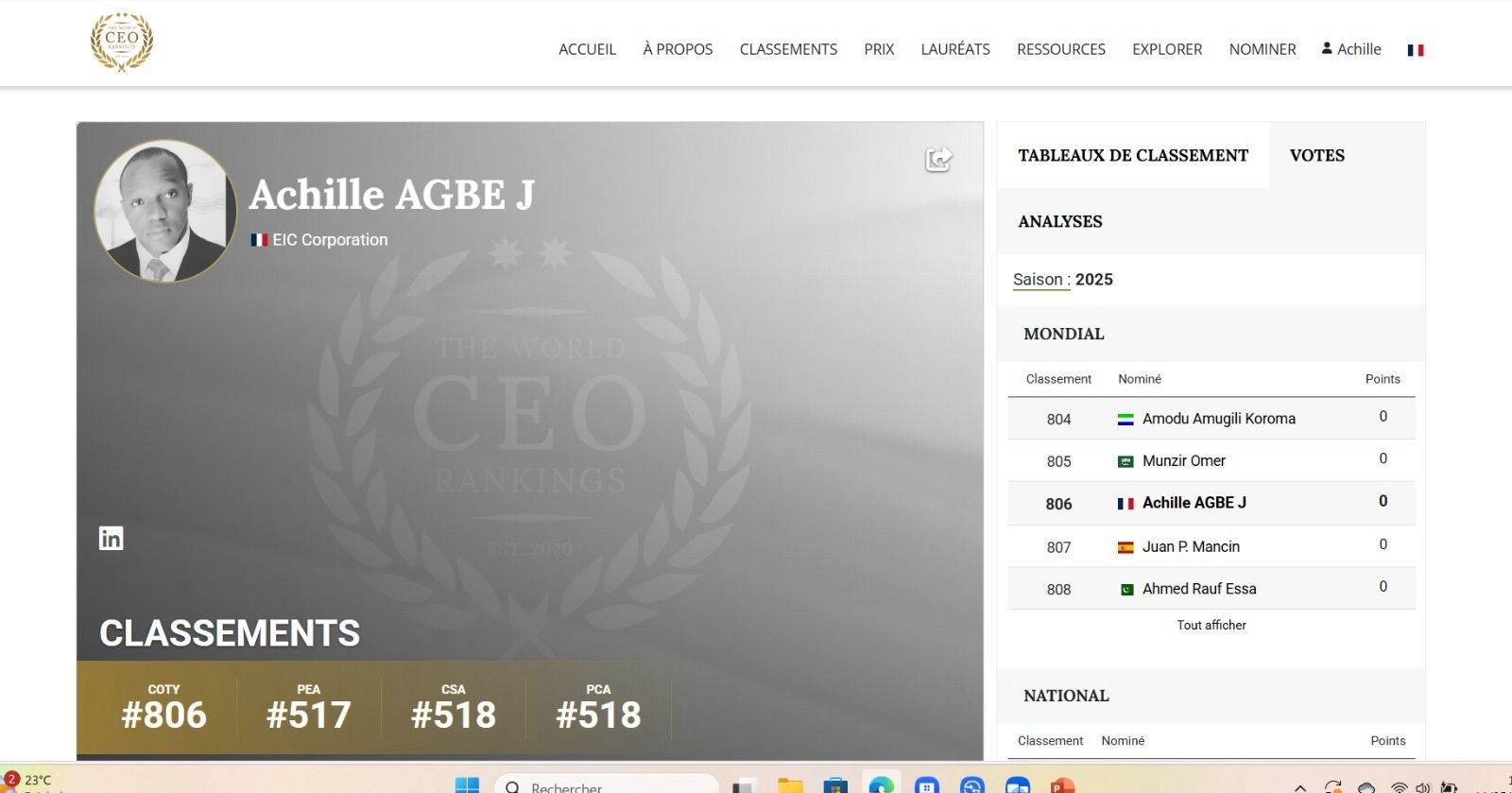The height and width of the screenshot is (793, 1512).
Task: Open the LinkedIn profile icon
Action: [112, 538]
